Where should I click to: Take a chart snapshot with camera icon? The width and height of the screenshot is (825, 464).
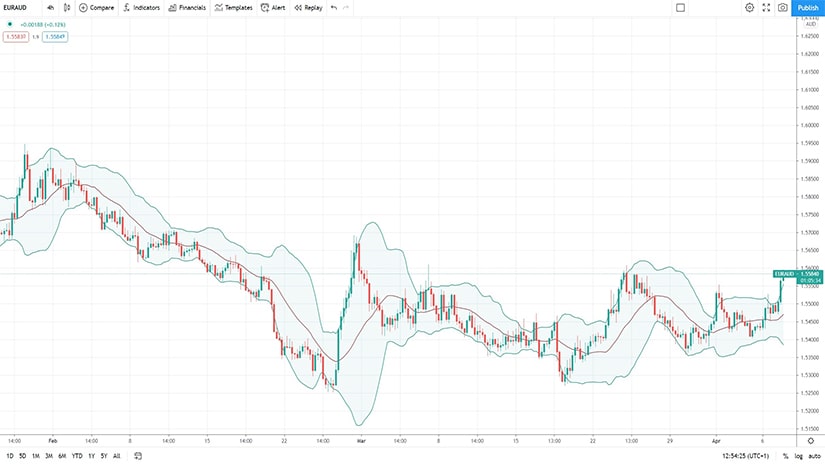(782, 7)
